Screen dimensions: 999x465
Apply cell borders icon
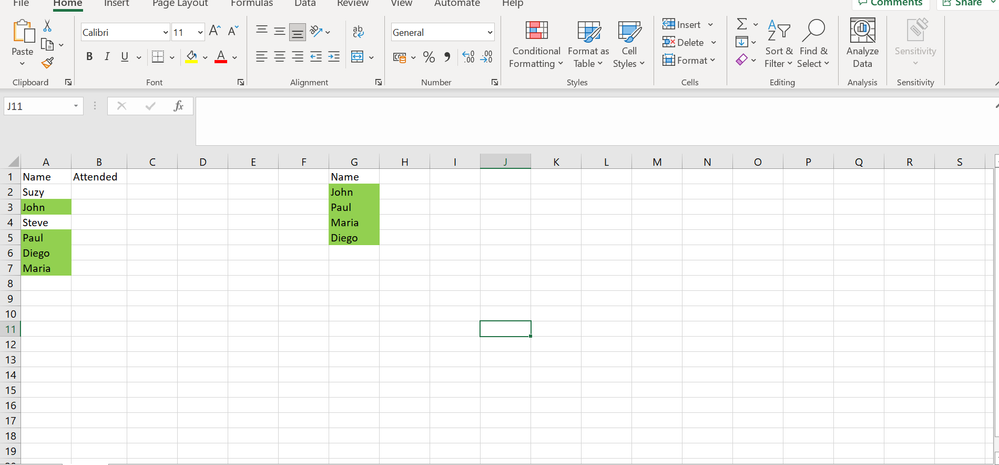[158, 57]
